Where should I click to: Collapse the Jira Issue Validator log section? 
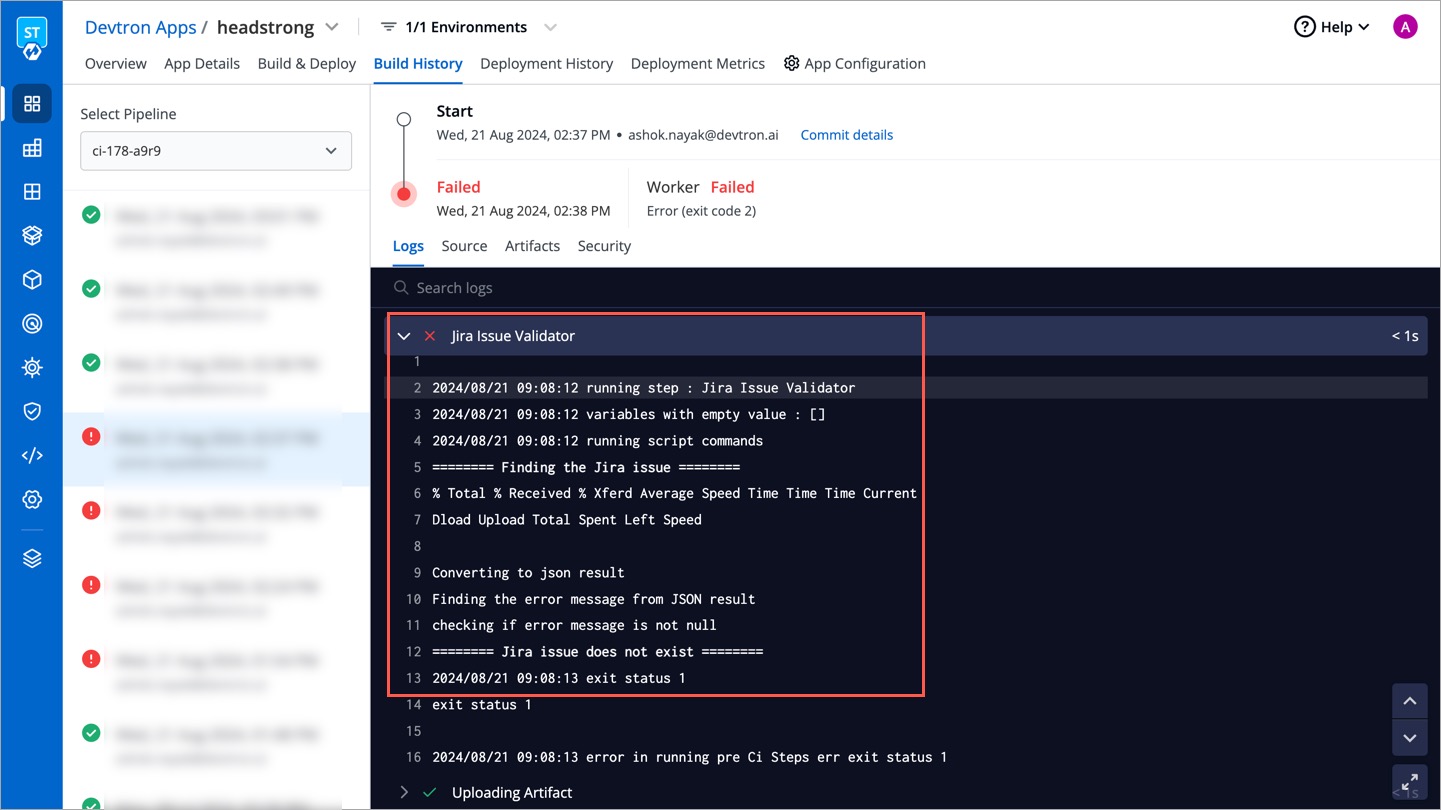(x=404, y=336)
